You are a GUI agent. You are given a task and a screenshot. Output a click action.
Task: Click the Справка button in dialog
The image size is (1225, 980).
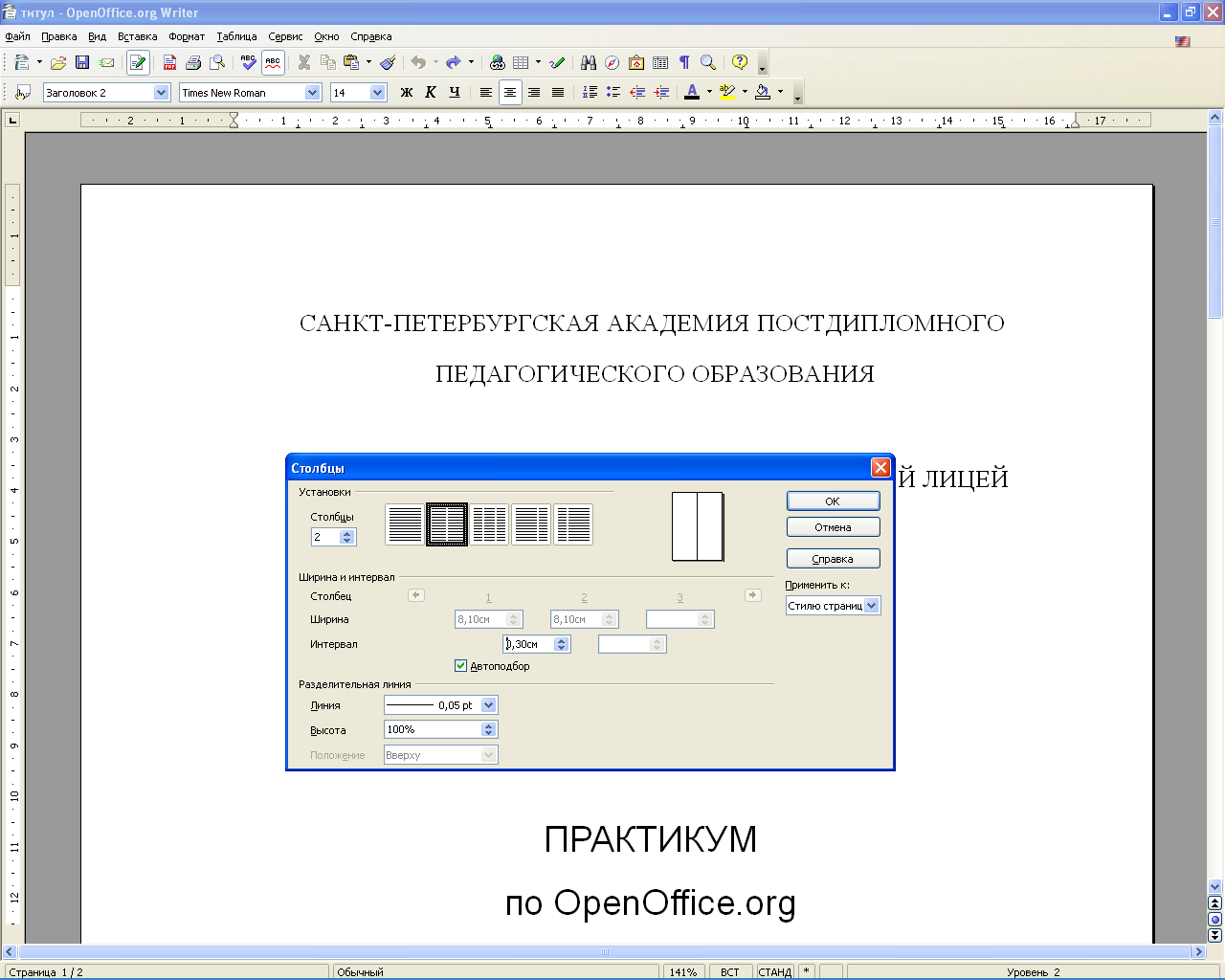(833, 559)
